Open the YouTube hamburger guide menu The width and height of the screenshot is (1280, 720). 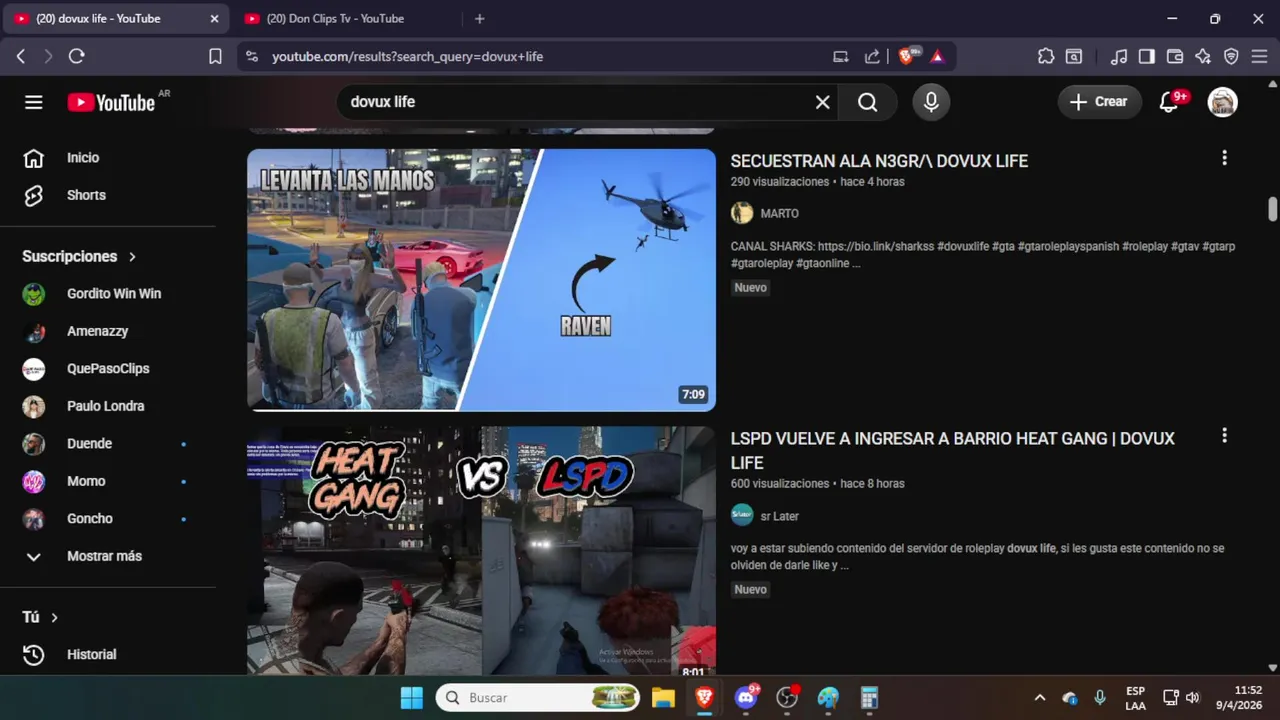(x=34, y=102)
